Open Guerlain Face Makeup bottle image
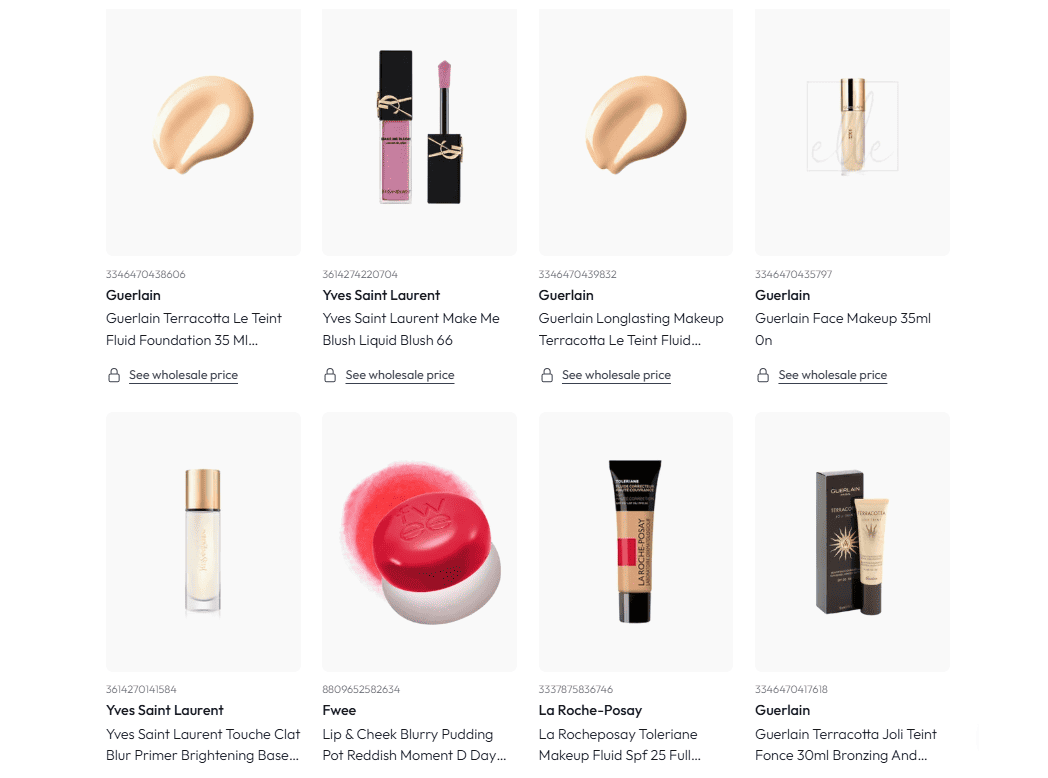1048x778 pixels. (x=852, y=132)
